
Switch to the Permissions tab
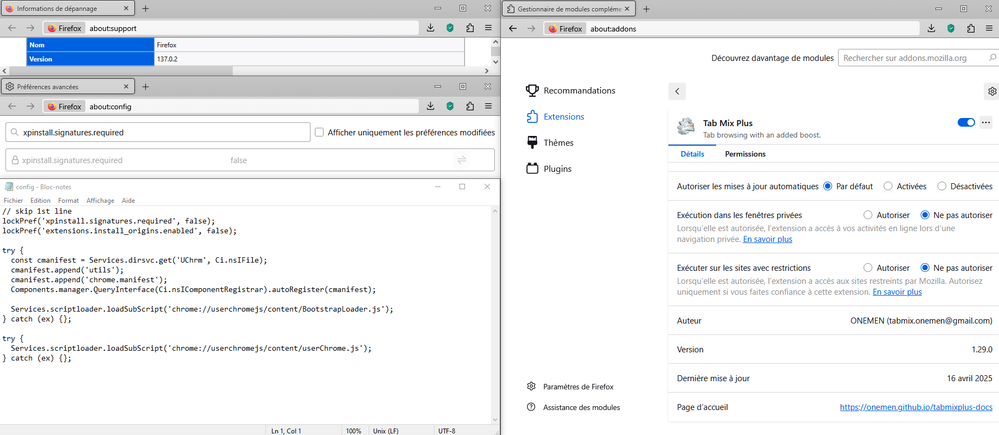[x=745, y=154]
